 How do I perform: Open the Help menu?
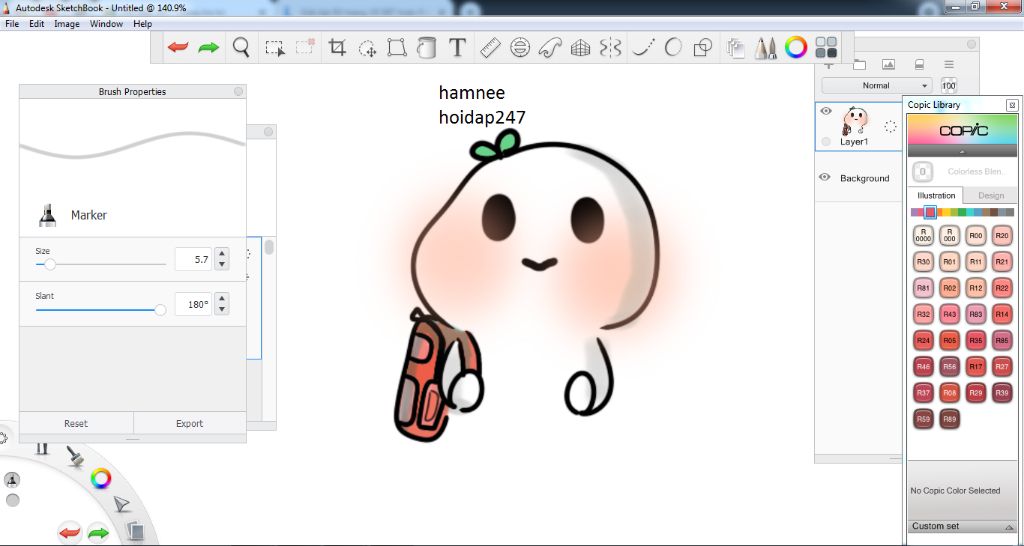click(x=142, y=24)
